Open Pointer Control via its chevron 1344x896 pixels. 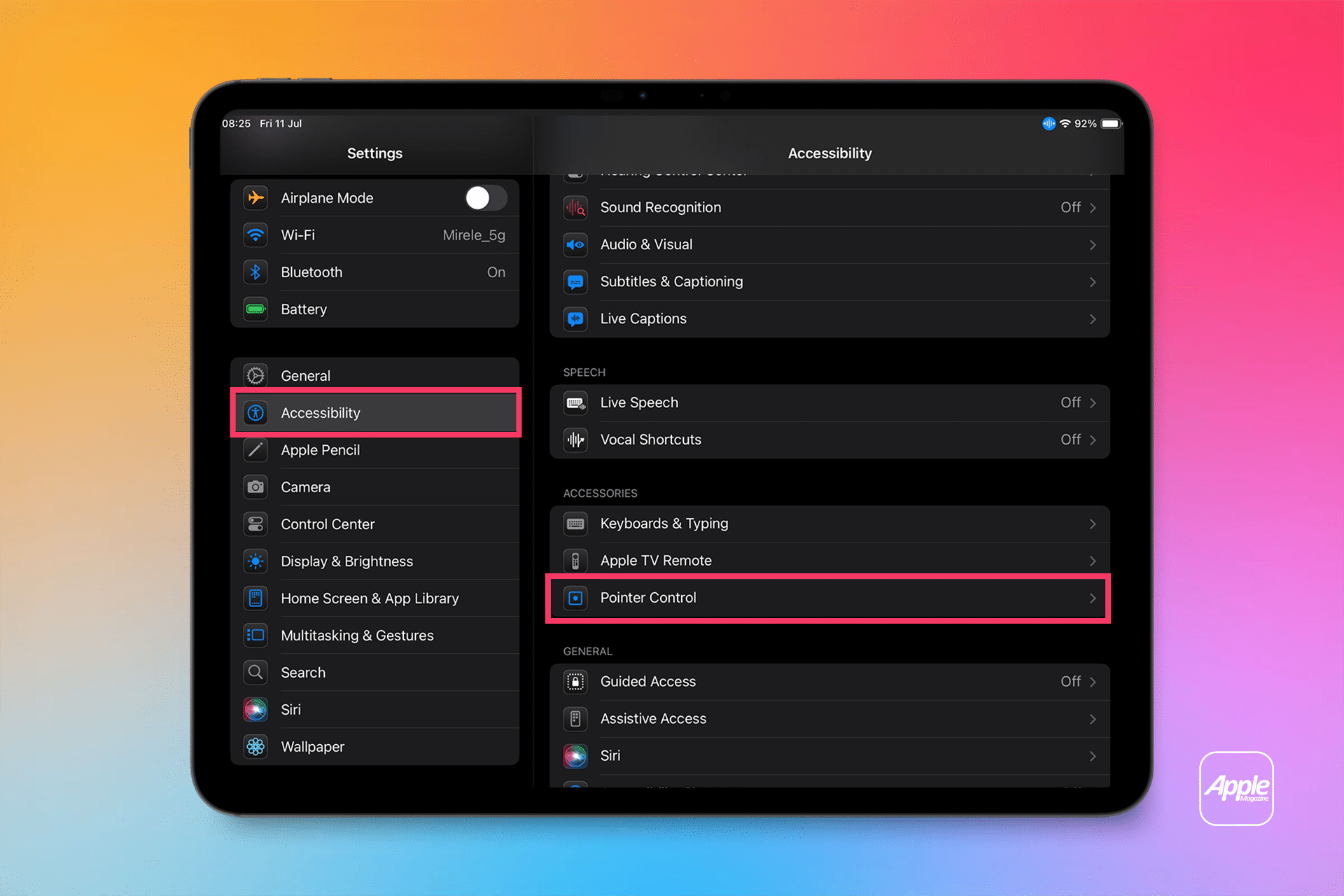click(1093, 598)
